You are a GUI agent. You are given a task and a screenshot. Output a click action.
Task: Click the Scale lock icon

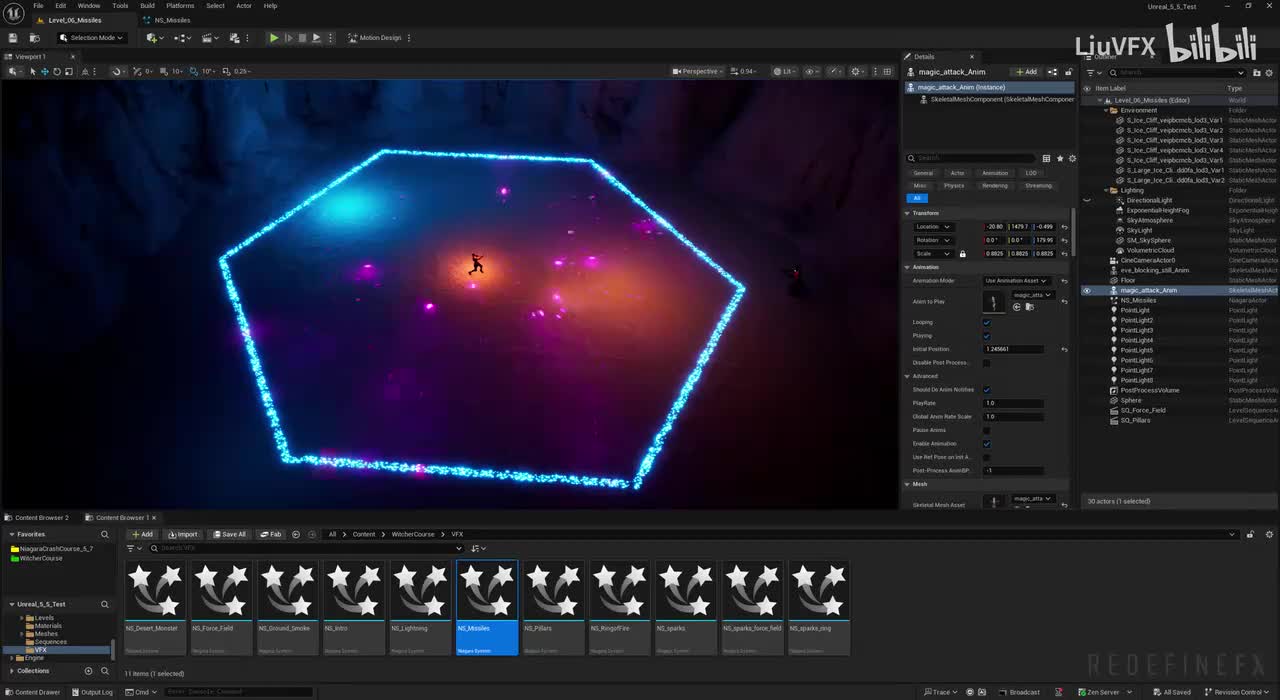pyautogui.click(x=962, y=254)
